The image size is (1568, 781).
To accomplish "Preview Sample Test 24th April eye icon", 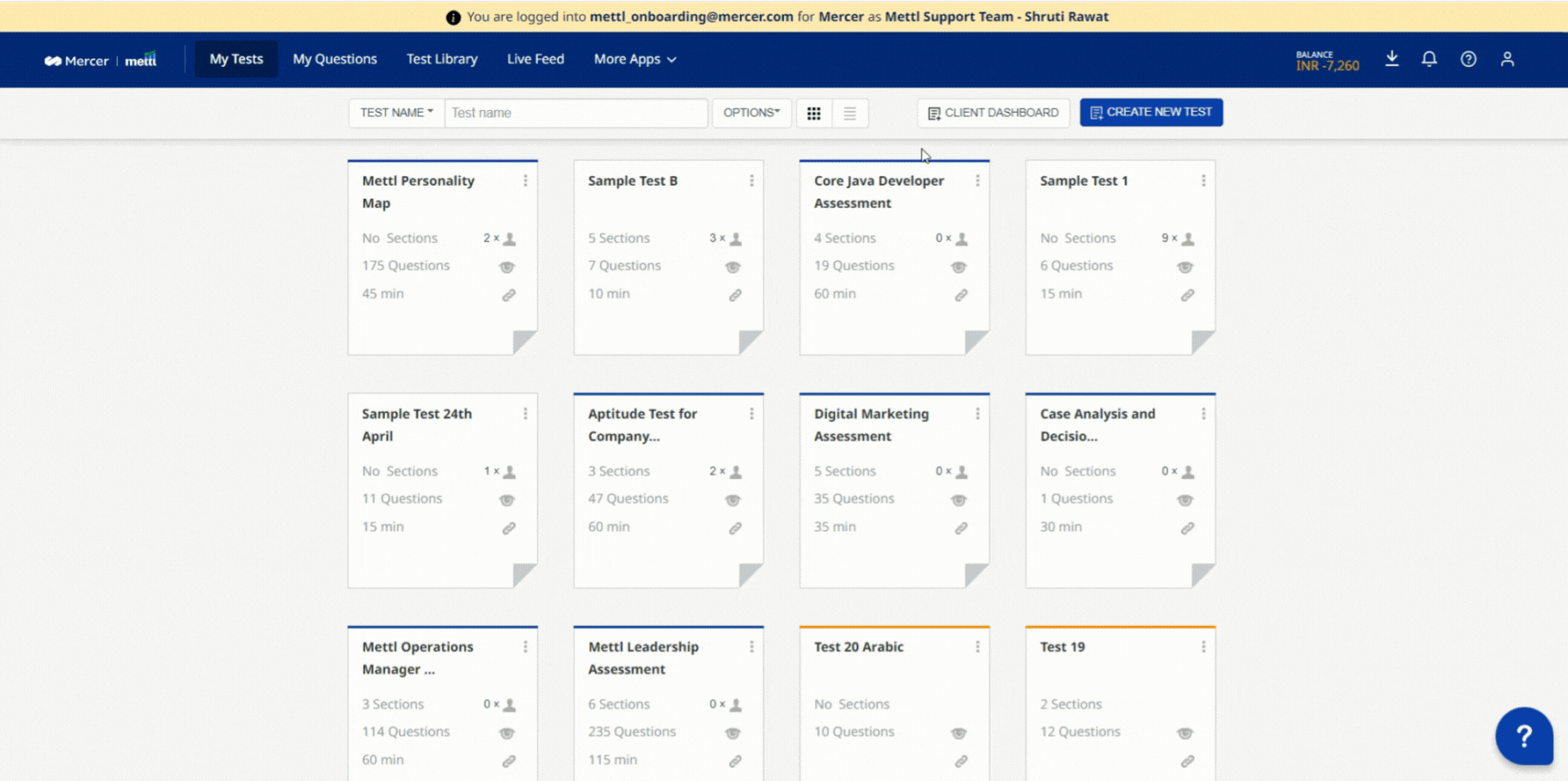I will tap(507, 500).
